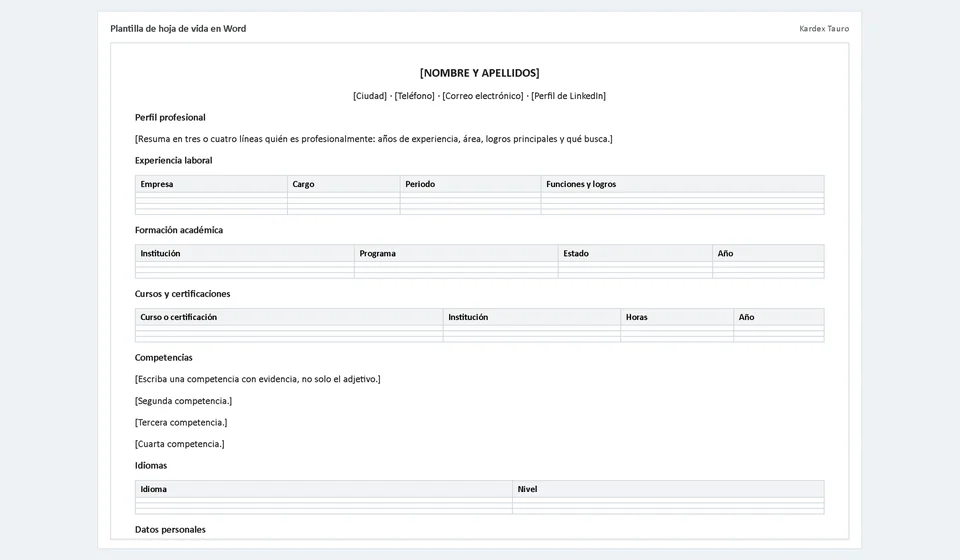Click the 'Experiencia laboral' heading
Screen dimensions: 960x560
(x=173, y=160)
